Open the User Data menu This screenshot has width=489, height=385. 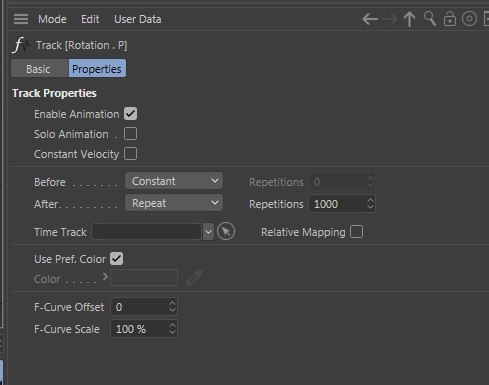(138, 19)
